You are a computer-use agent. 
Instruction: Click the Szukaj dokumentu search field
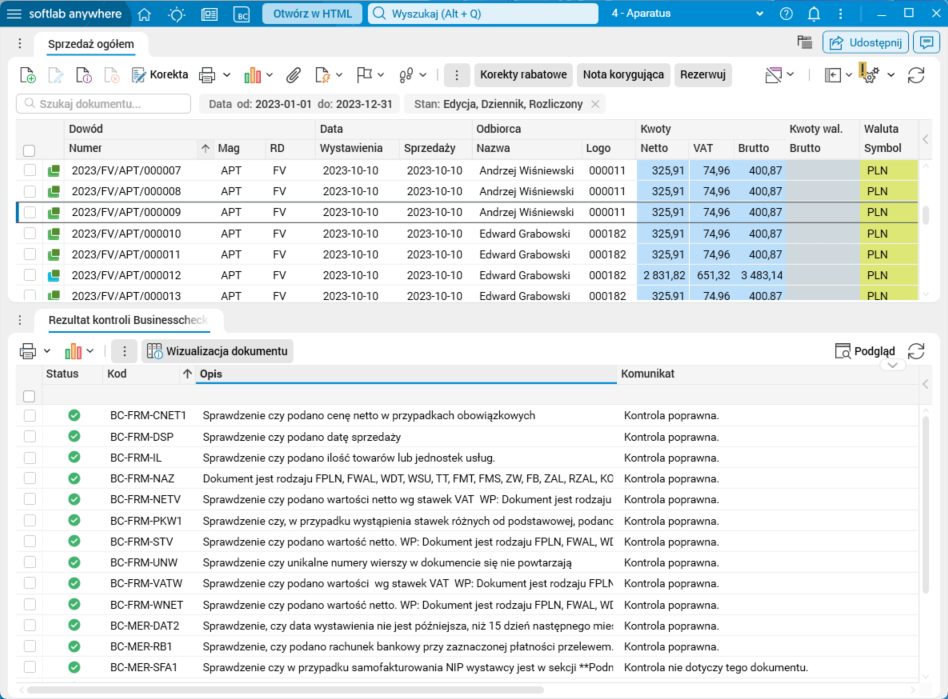[105, 104]
